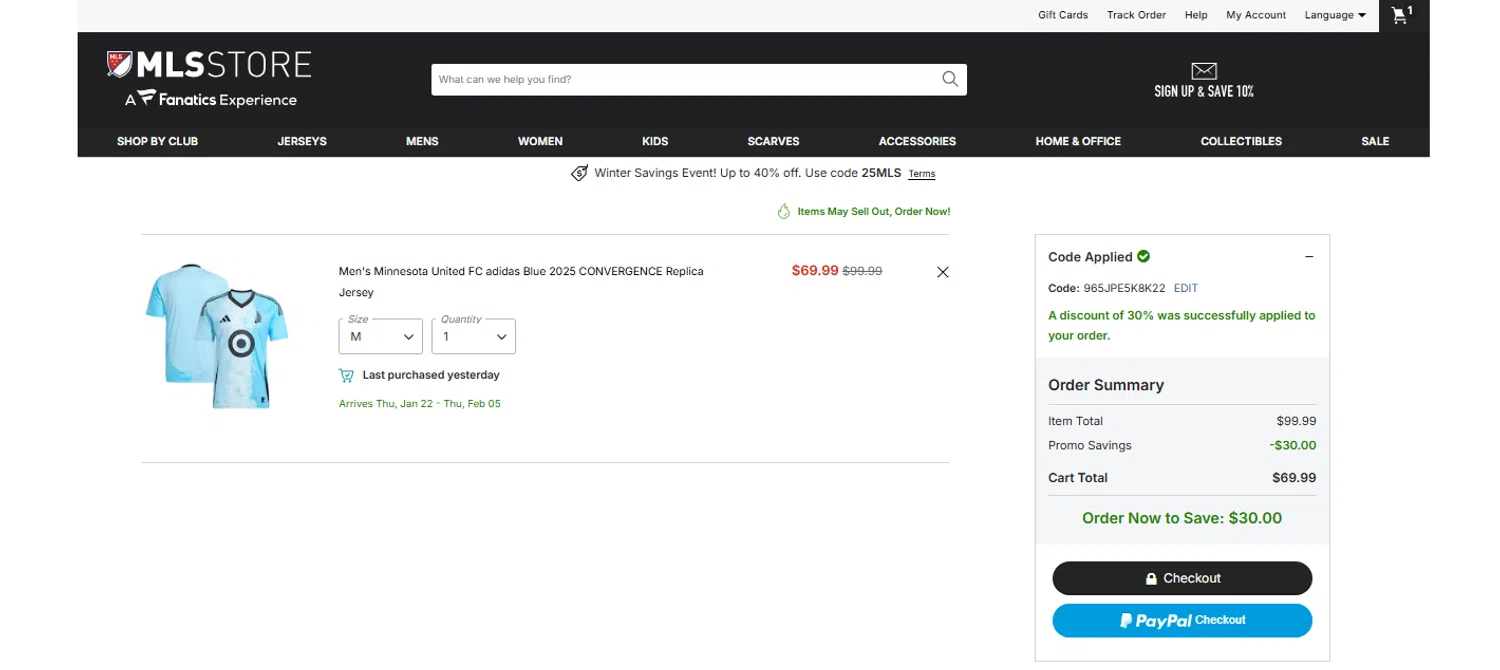Screen dimensions: 1500x670
Task: Click the Track Order link
Action: coord(1136,15)
